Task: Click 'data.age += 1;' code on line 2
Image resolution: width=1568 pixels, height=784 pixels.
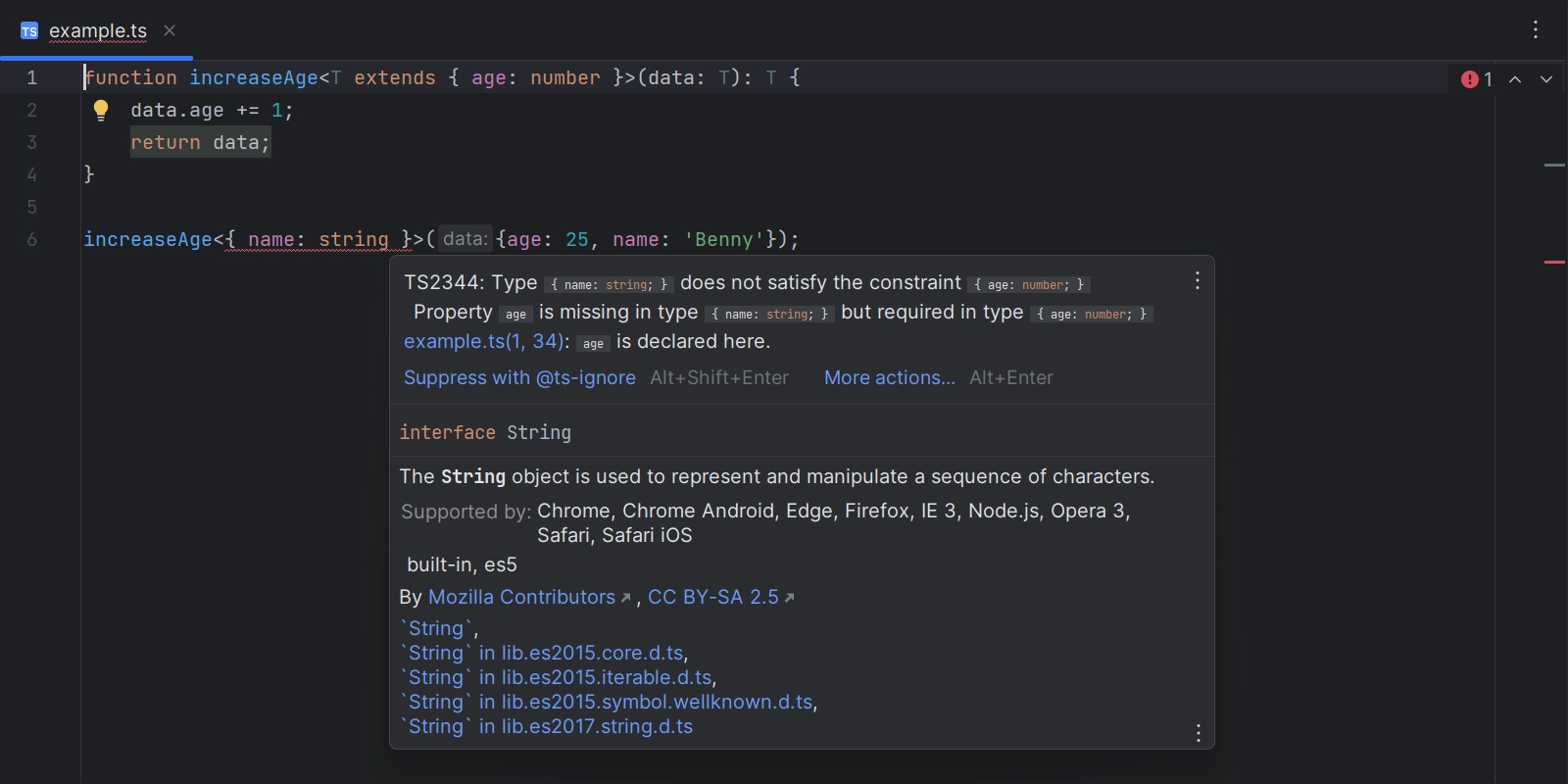Action: click(x=212, y=110)
